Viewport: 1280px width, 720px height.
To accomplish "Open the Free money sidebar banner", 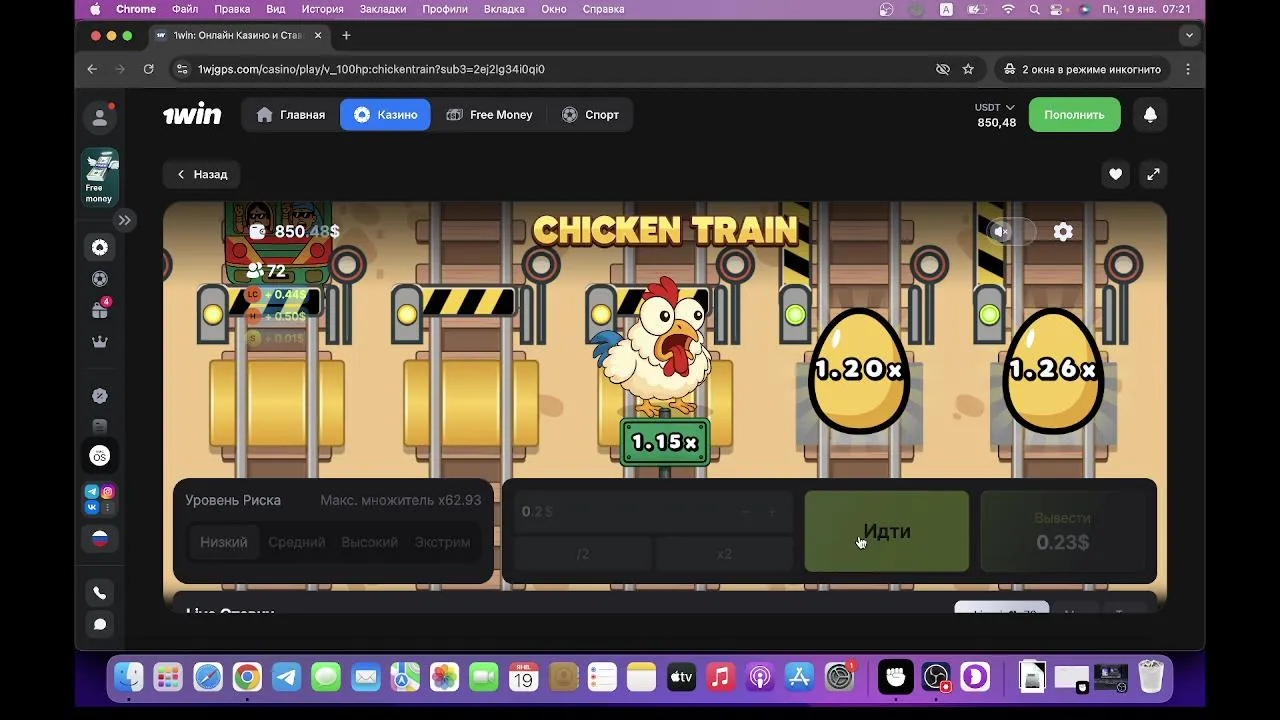I will click(x=99, y=177).
